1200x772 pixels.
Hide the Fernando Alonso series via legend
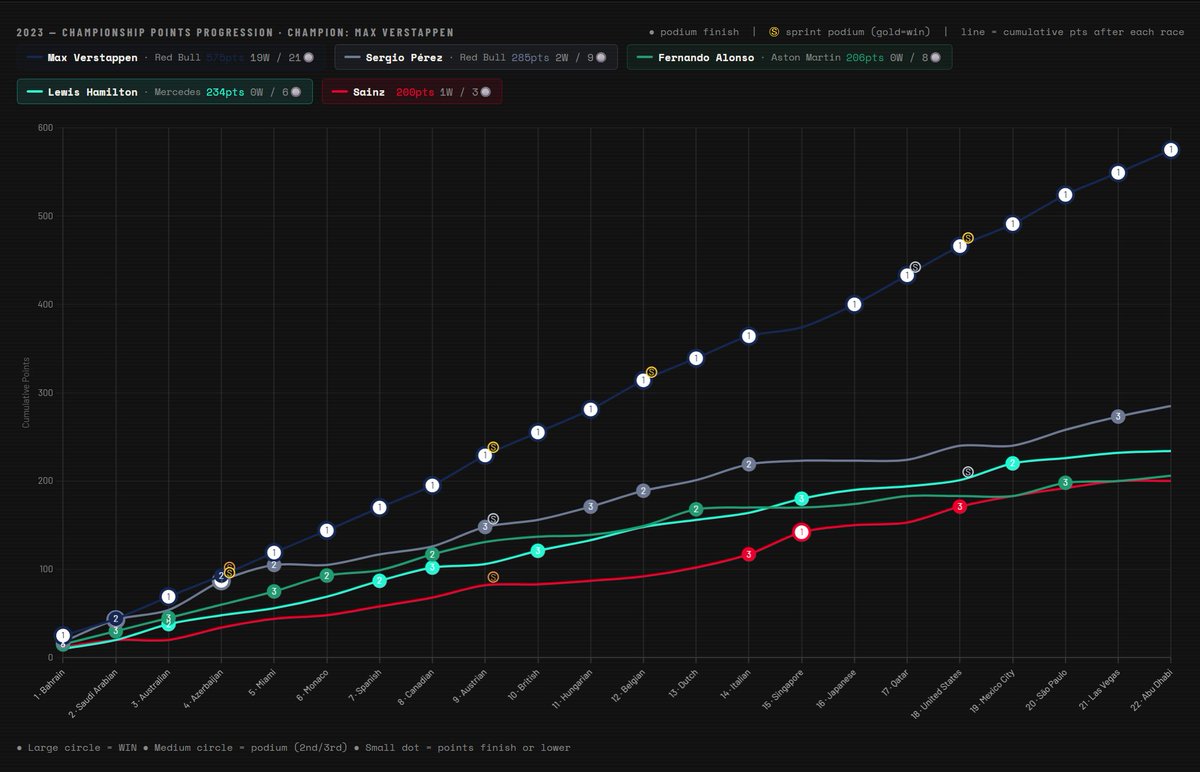tap(790, 58)
